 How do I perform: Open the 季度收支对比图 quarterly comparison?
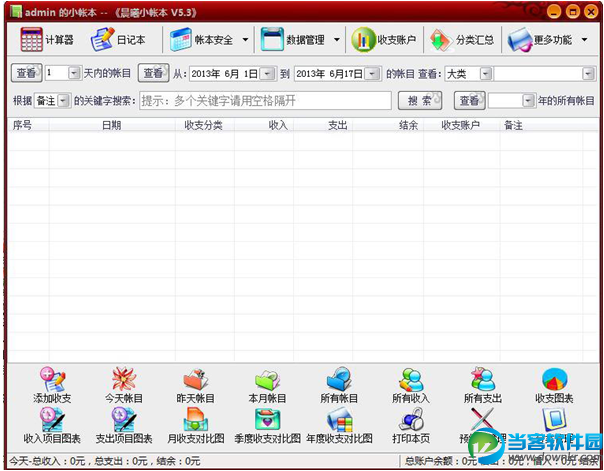[267, 425]
